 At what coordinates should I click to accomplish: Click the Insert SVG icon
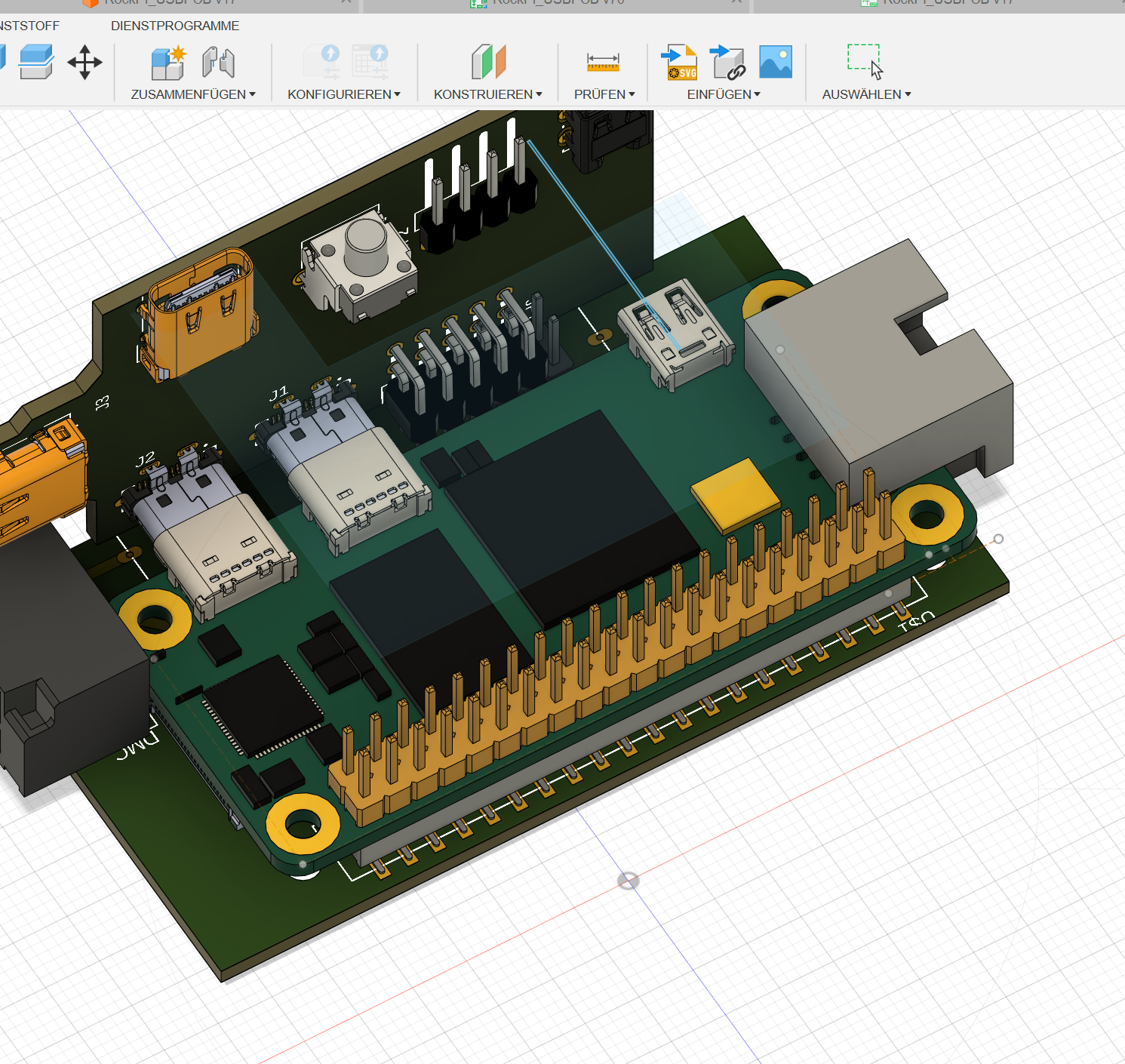tap(679, 62)
